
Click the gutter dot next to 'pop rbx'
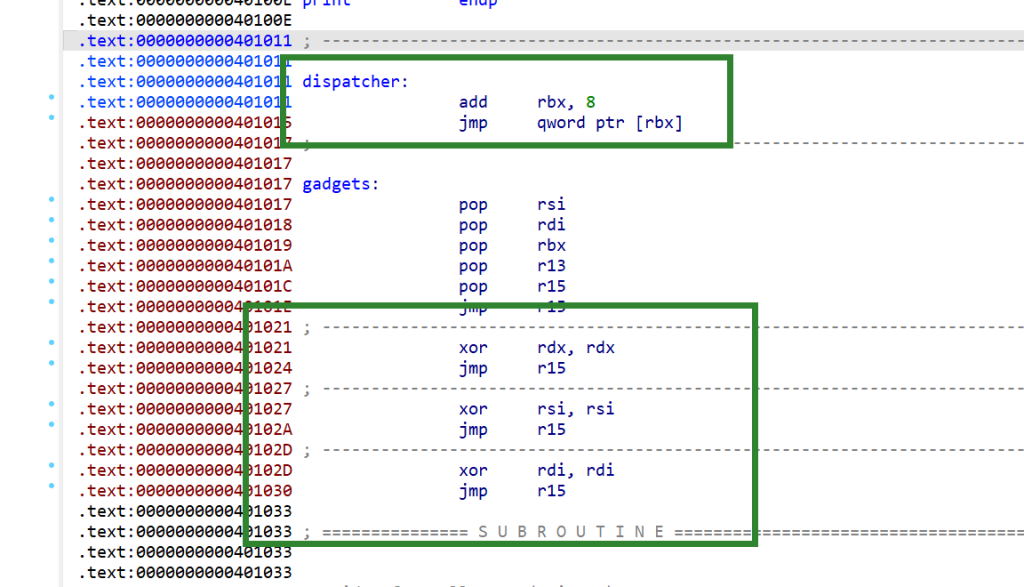point(51,241)
